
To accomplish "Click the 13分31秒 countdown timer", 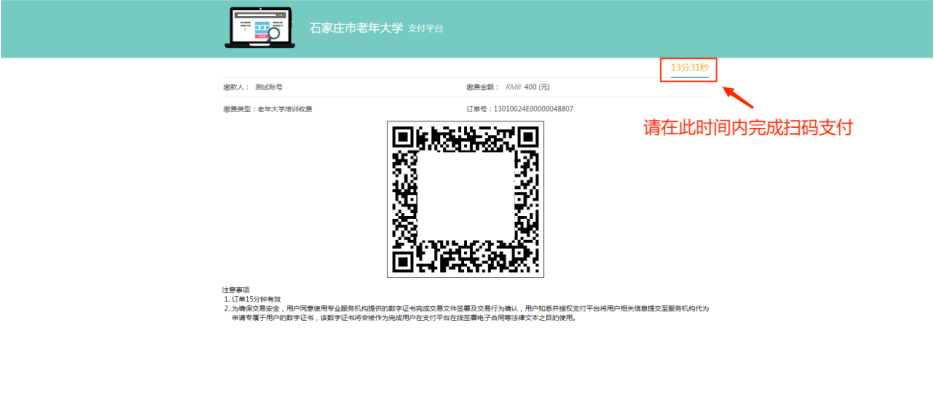I will [x=690, y=67].
